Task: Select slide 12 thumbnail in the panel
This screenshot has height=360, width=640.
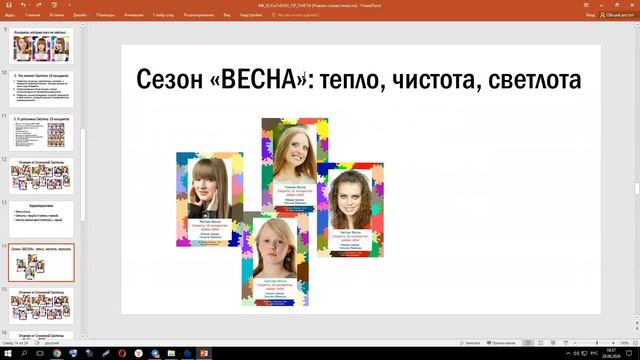Action: coord(41,176)
